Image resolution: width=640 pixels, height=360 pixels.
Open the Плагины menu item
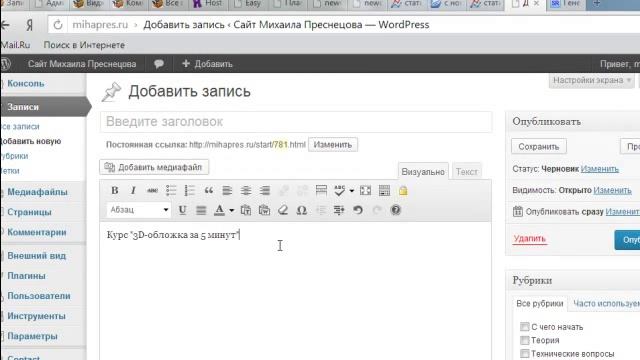coord(26,276)
